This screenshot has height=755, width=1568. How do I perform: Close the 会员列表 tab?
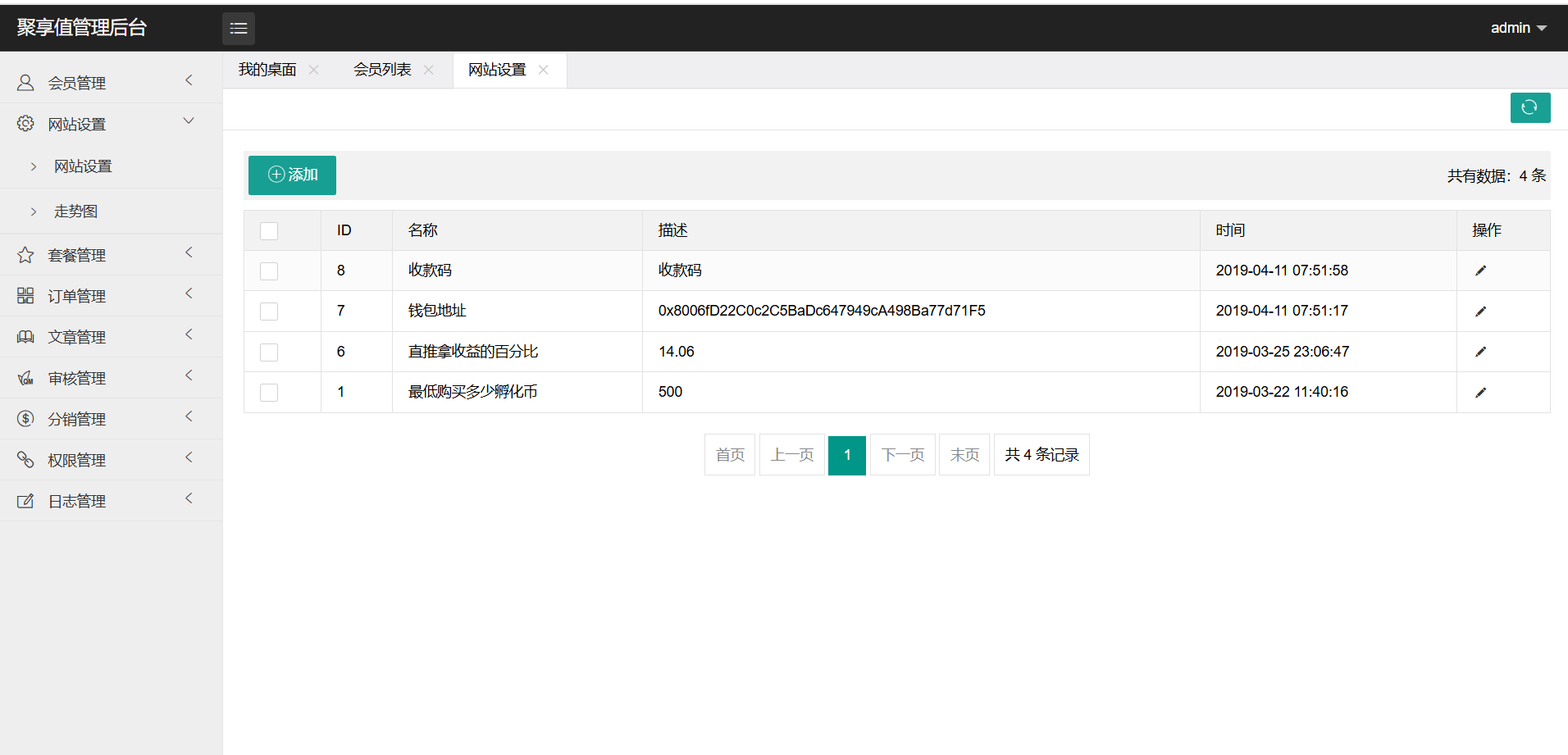[x=428, y=70]
